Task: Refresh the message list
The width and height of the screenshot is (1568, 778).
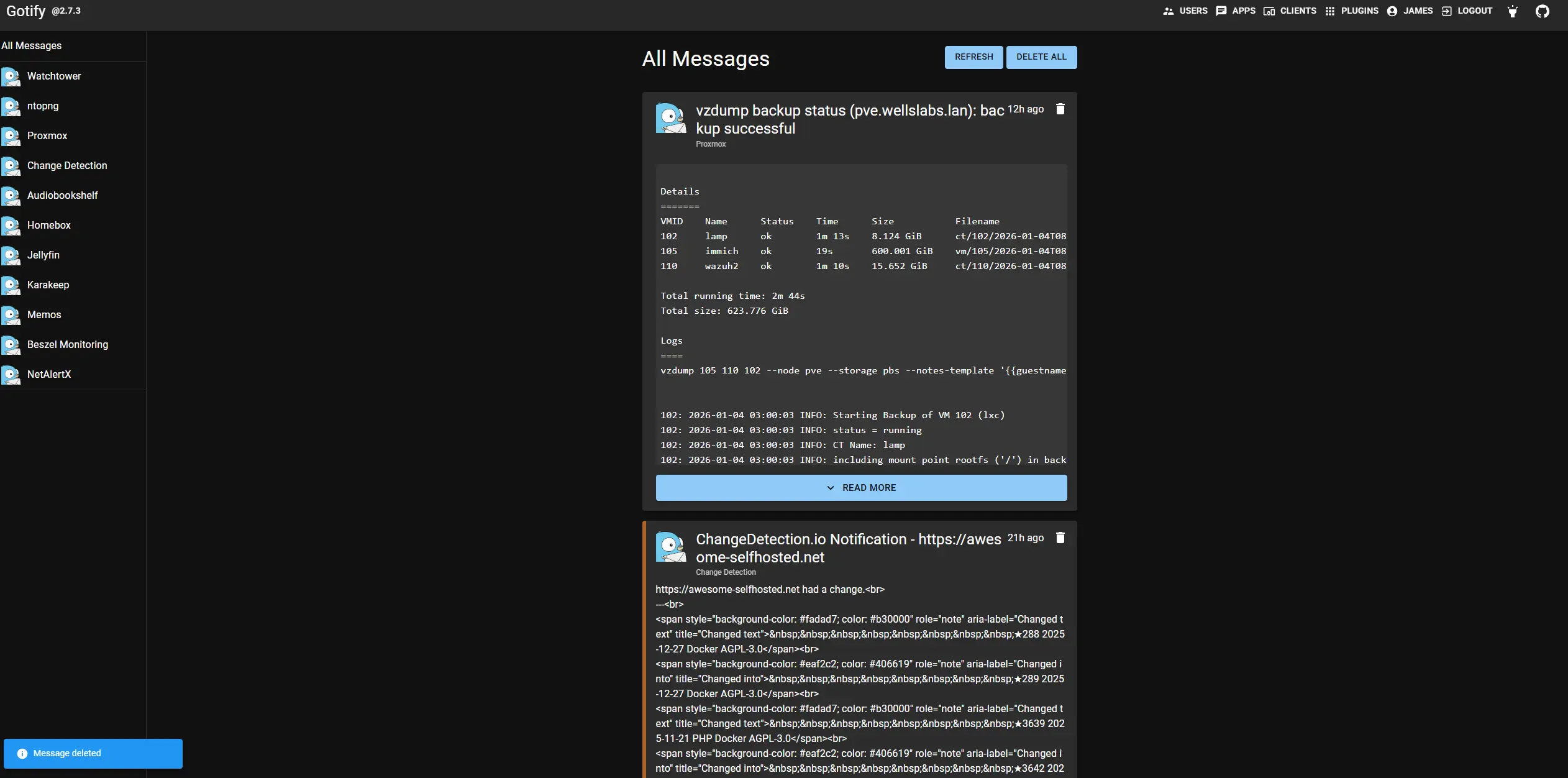Action: [973, 57]
